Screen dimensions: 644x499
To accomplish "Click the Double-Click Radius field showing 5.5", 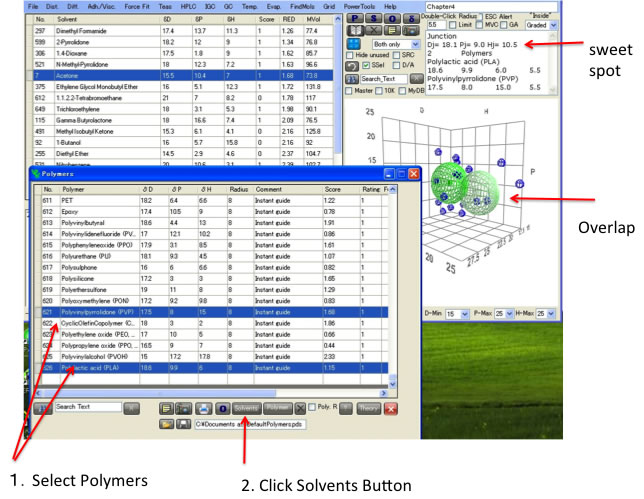I will 436,25.
